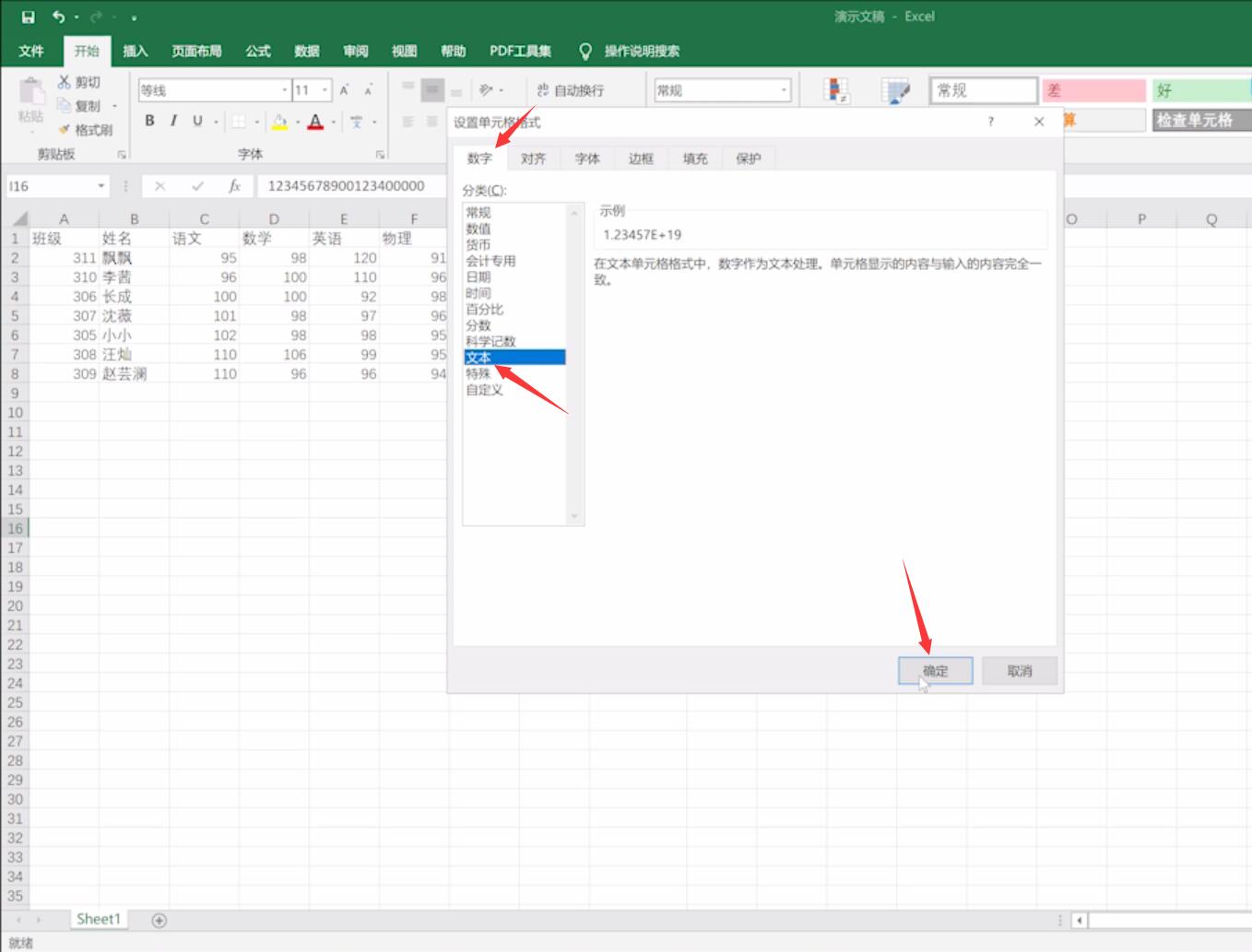Expand the Name Box dropdown arrow
1252x952 pixels.
coord(100,186)
